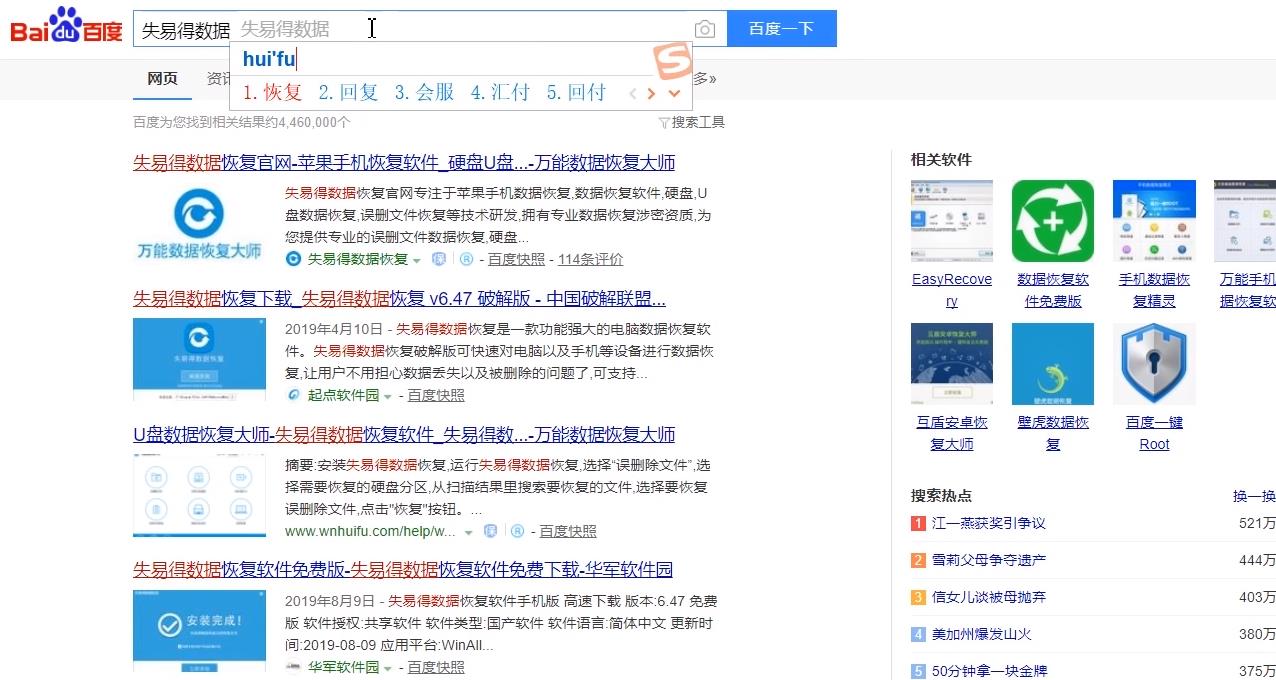The image size is (1276, 680).
Task: Open result 失易得数据恢复下载 v6.47 破解版
Action: coord(399,298)
